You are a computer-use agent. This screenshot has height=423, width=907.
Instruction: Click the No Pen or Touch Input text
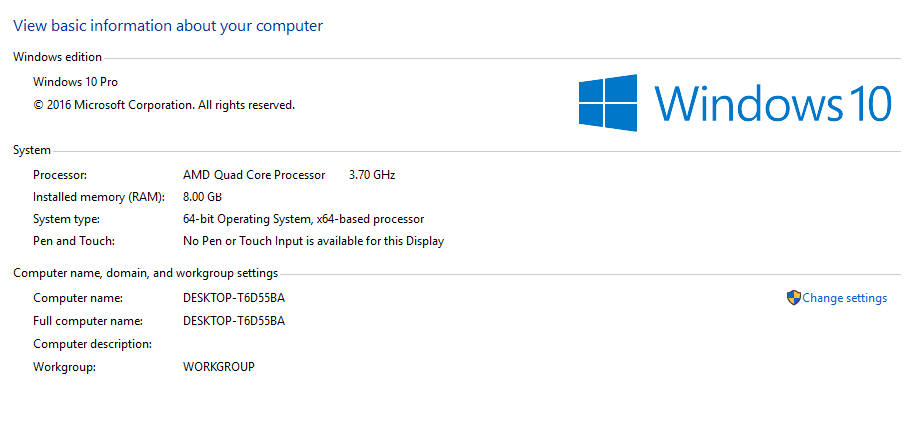313,241
